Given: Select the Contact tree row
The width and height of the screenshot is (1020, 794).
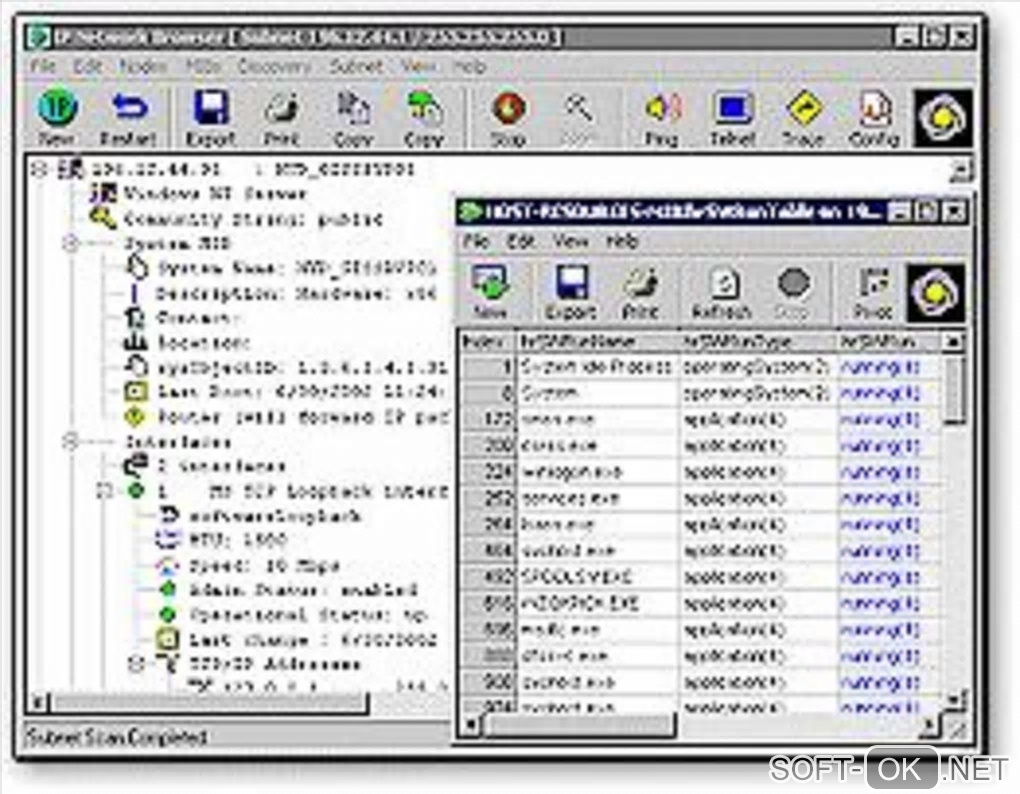Looking at the screenshot, I should click(198, 318).
